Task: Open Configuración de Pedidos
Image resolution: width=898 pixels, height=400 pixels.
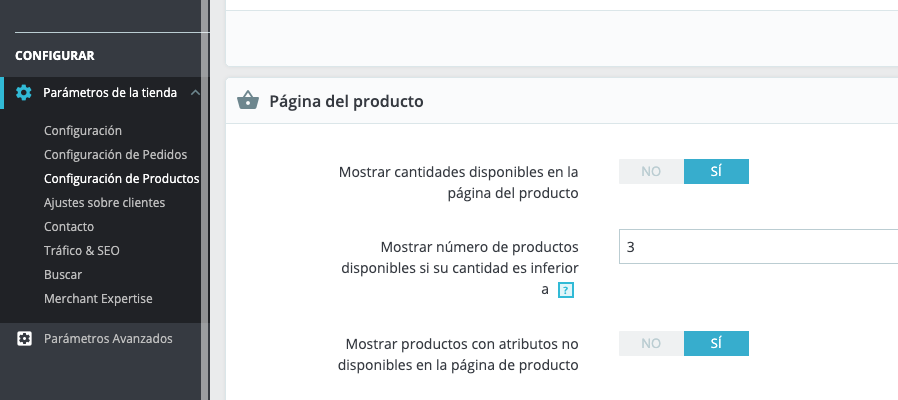Action: 115,154
